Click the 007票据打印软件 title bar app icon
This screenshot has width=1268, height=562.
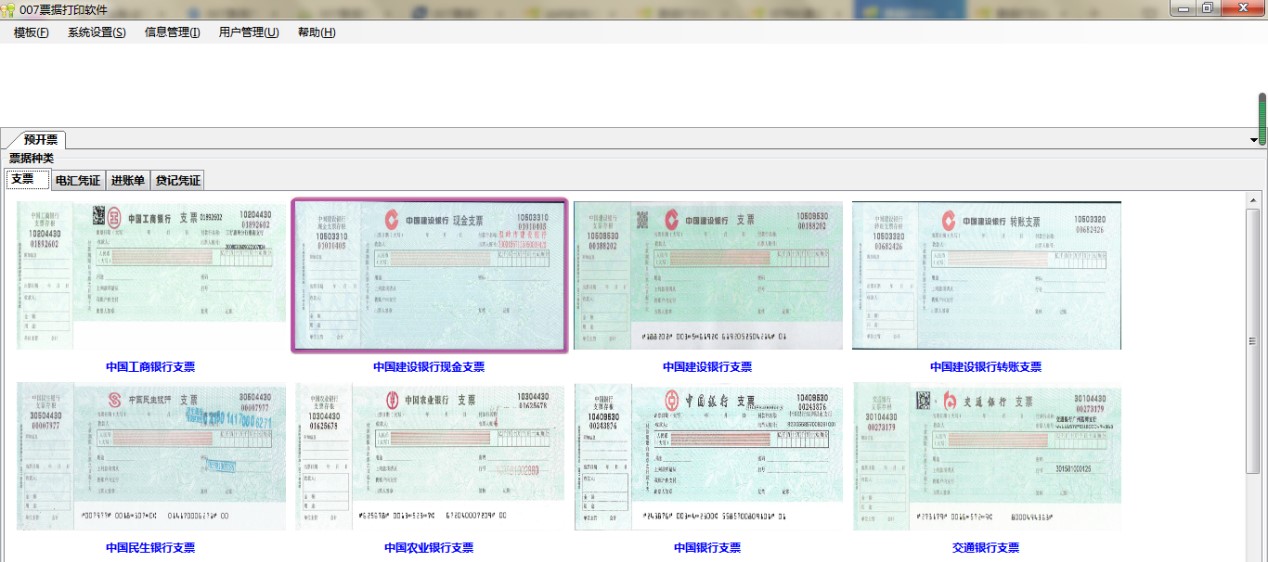click(9, 9)
